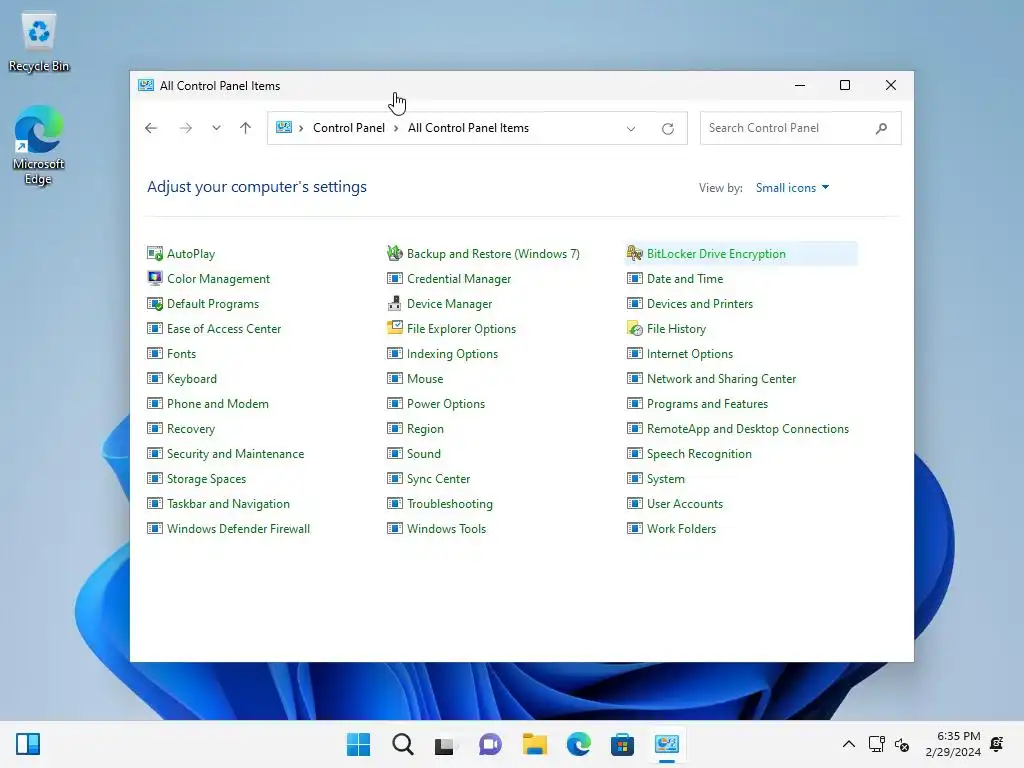This screenshot has height=768, width=1024.
Task: Open the View by Small icons dropdown
Action: coord(792,187)
